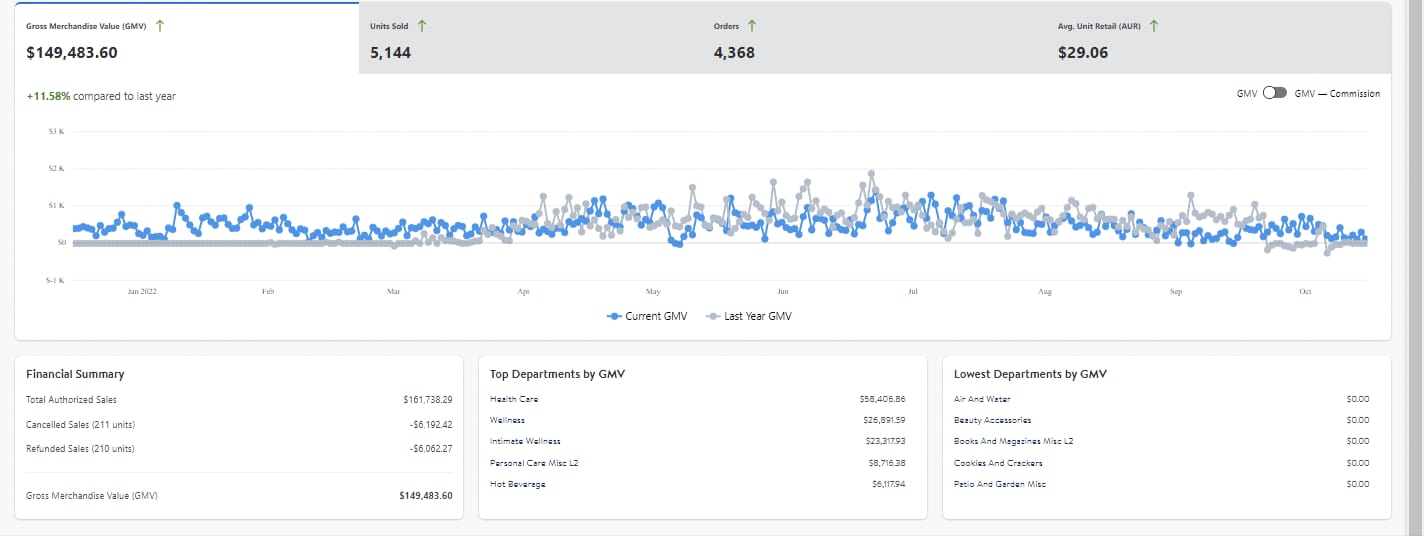Click the Financial Summary heading
Image resolution: width=1424 pixels, height=536 pixels.
75,374
